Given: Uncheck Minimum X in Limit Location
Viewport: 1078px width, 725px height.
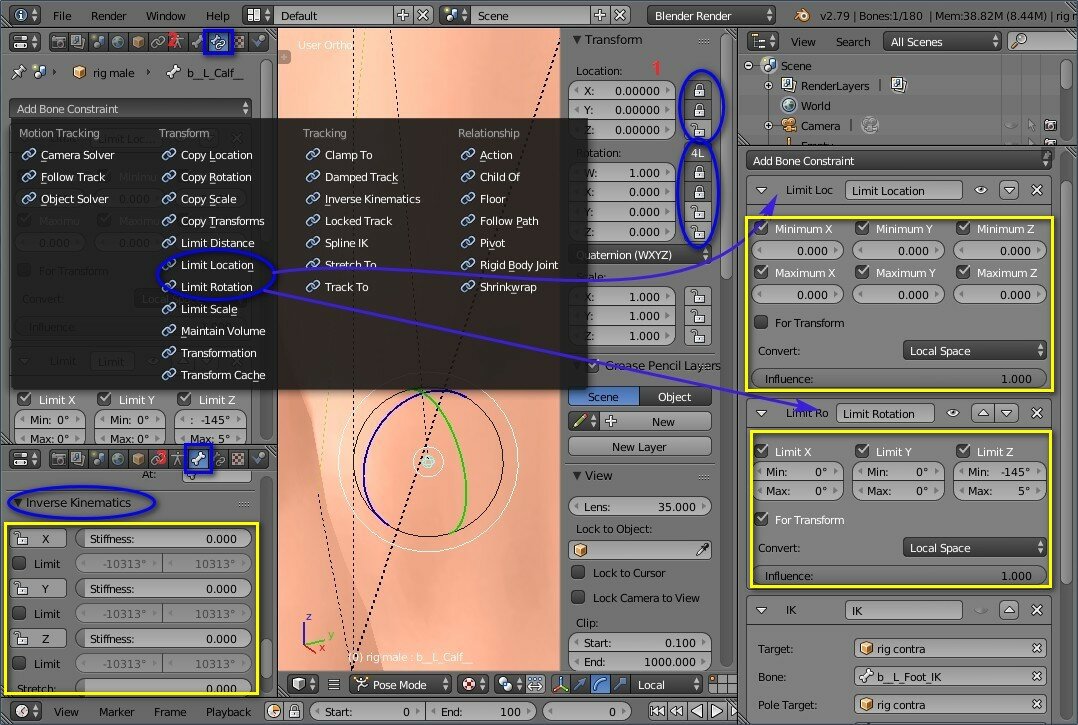Looking at the screenshot, I should (x=761, y=228).
